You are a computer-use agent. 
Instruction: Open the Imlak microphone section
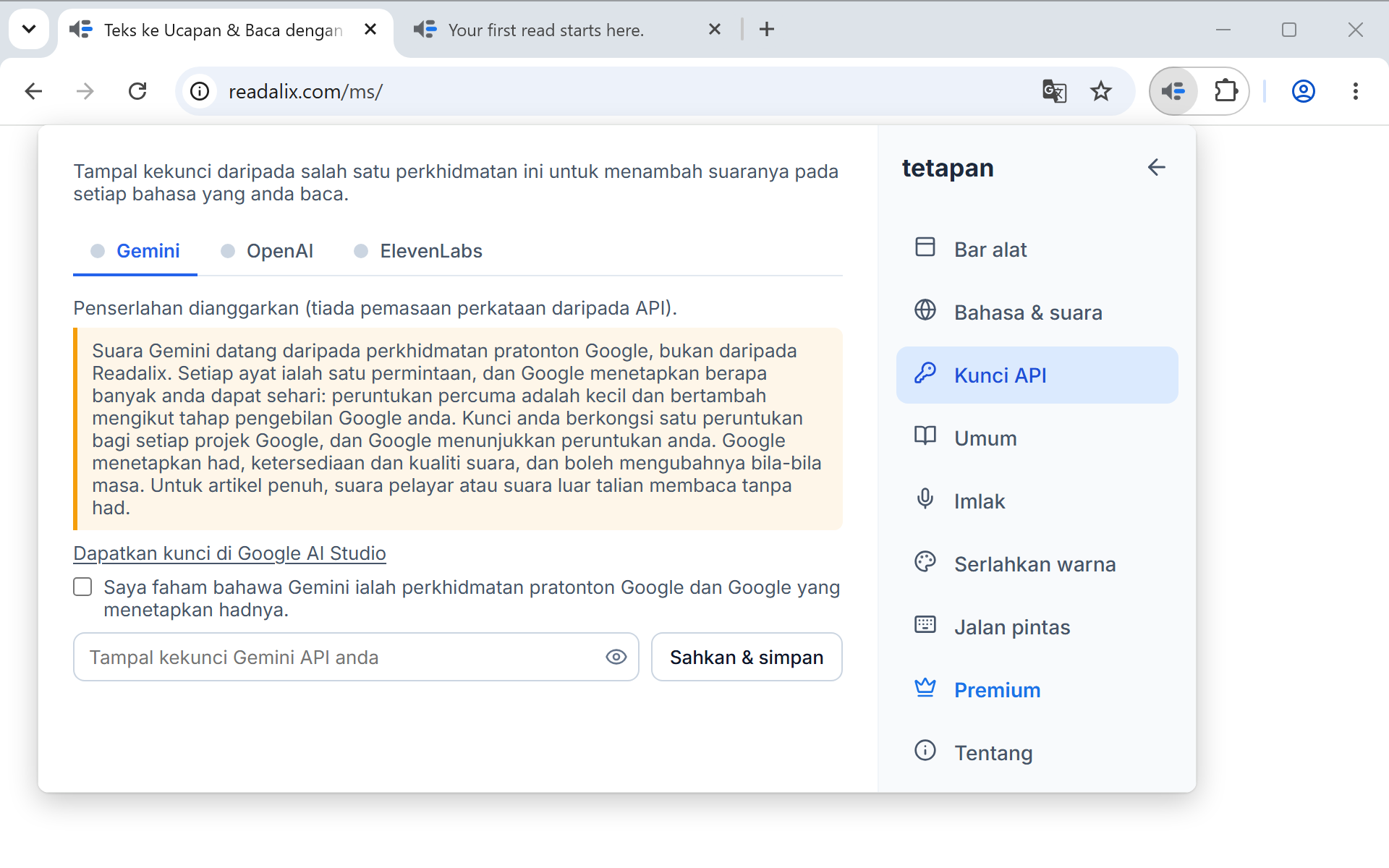[x=1037, y=501]
